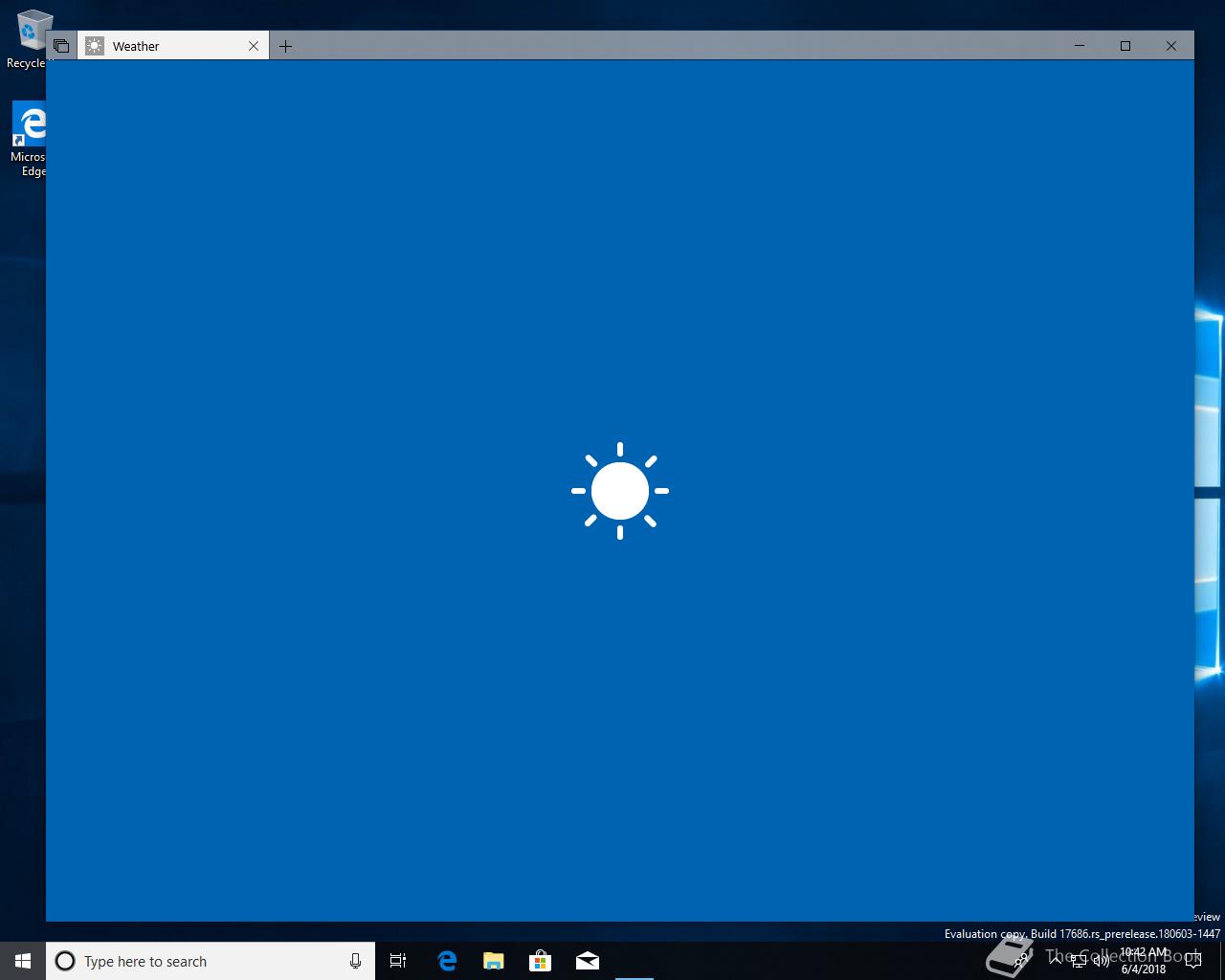Click the Cortana circle icon
The image size is (1225, 980).
(65, 961)
